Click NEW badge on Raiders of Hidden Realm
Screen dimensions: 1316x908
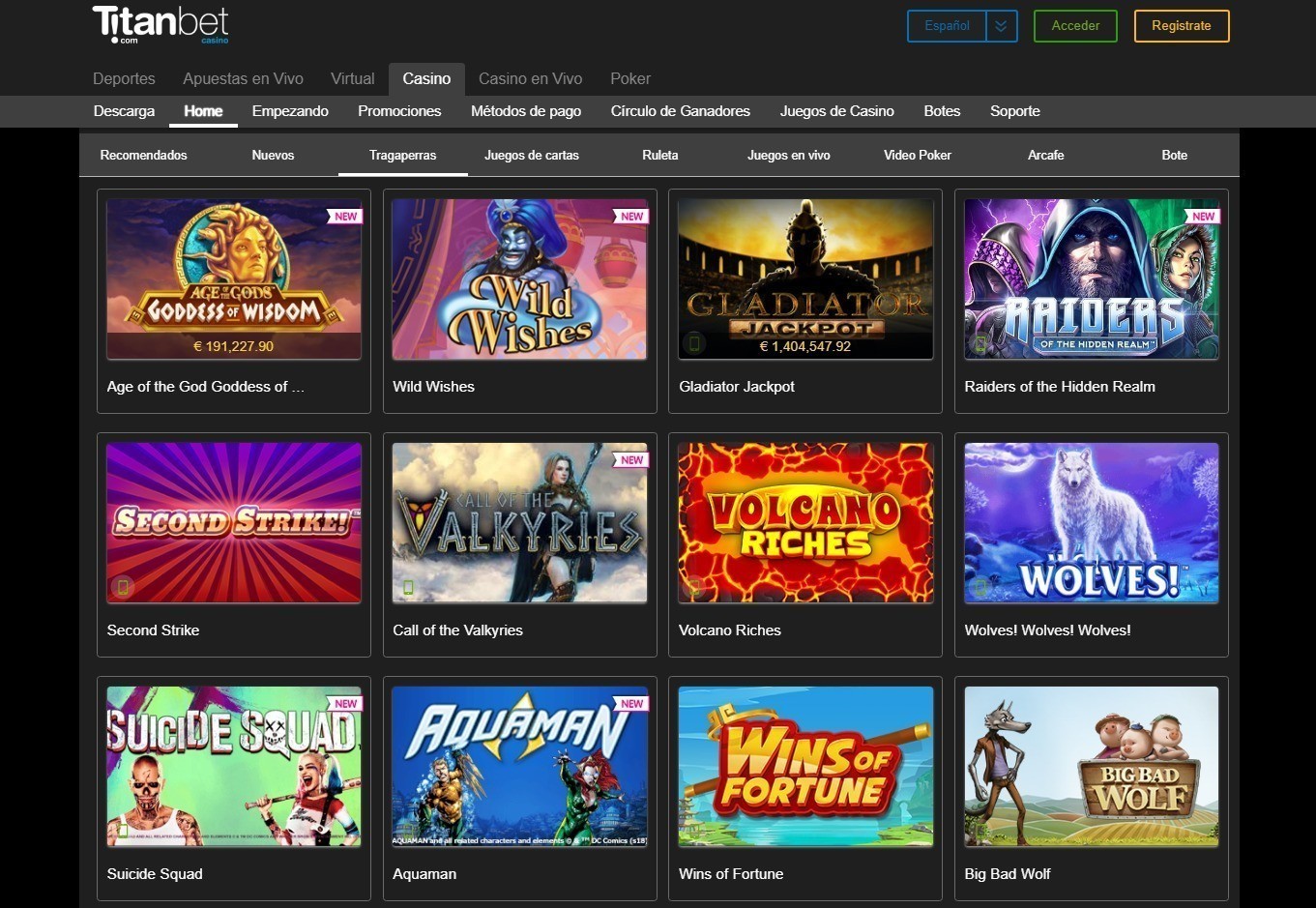(x=1203, y=217)
